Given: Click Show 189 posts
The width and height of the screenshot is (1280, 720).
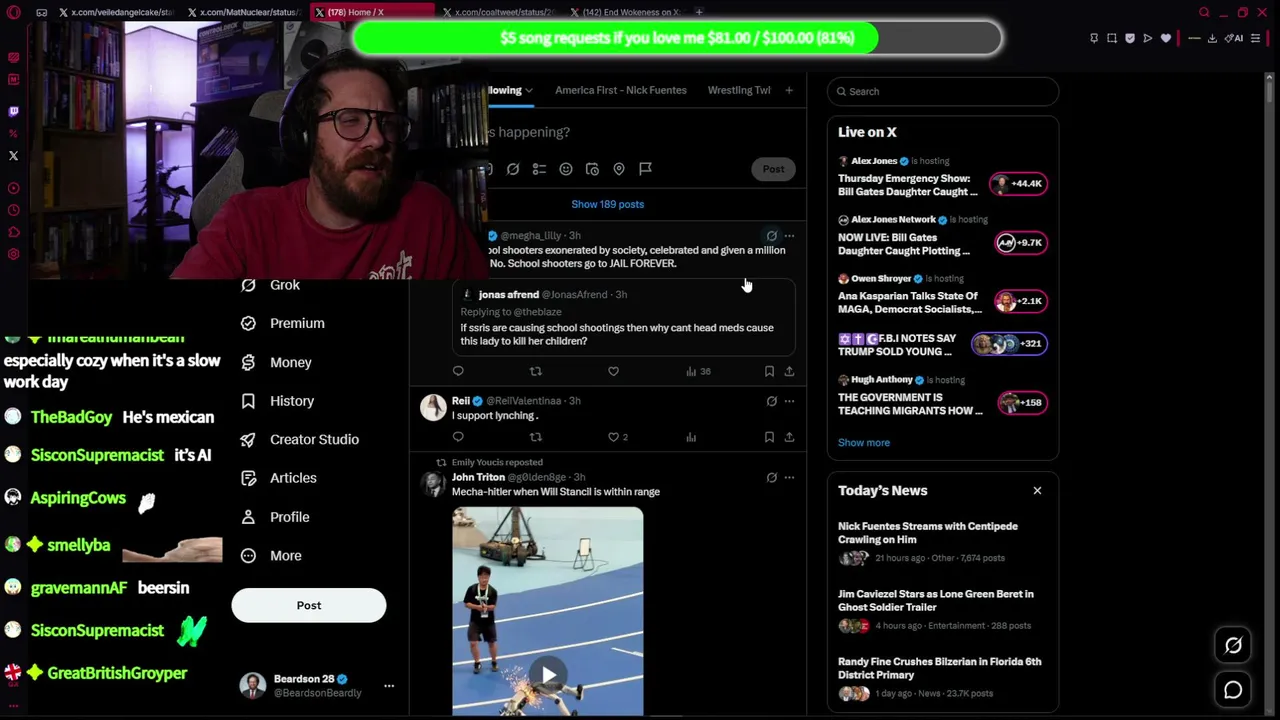Looking at the screenshot, I should tap(608, 204).
